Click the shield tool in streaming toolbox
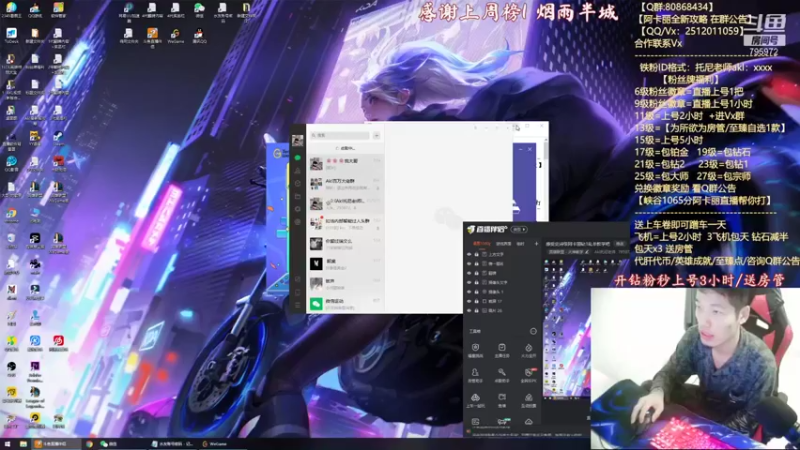The width and height of the screenshot is (800, 450). (475, 351)
